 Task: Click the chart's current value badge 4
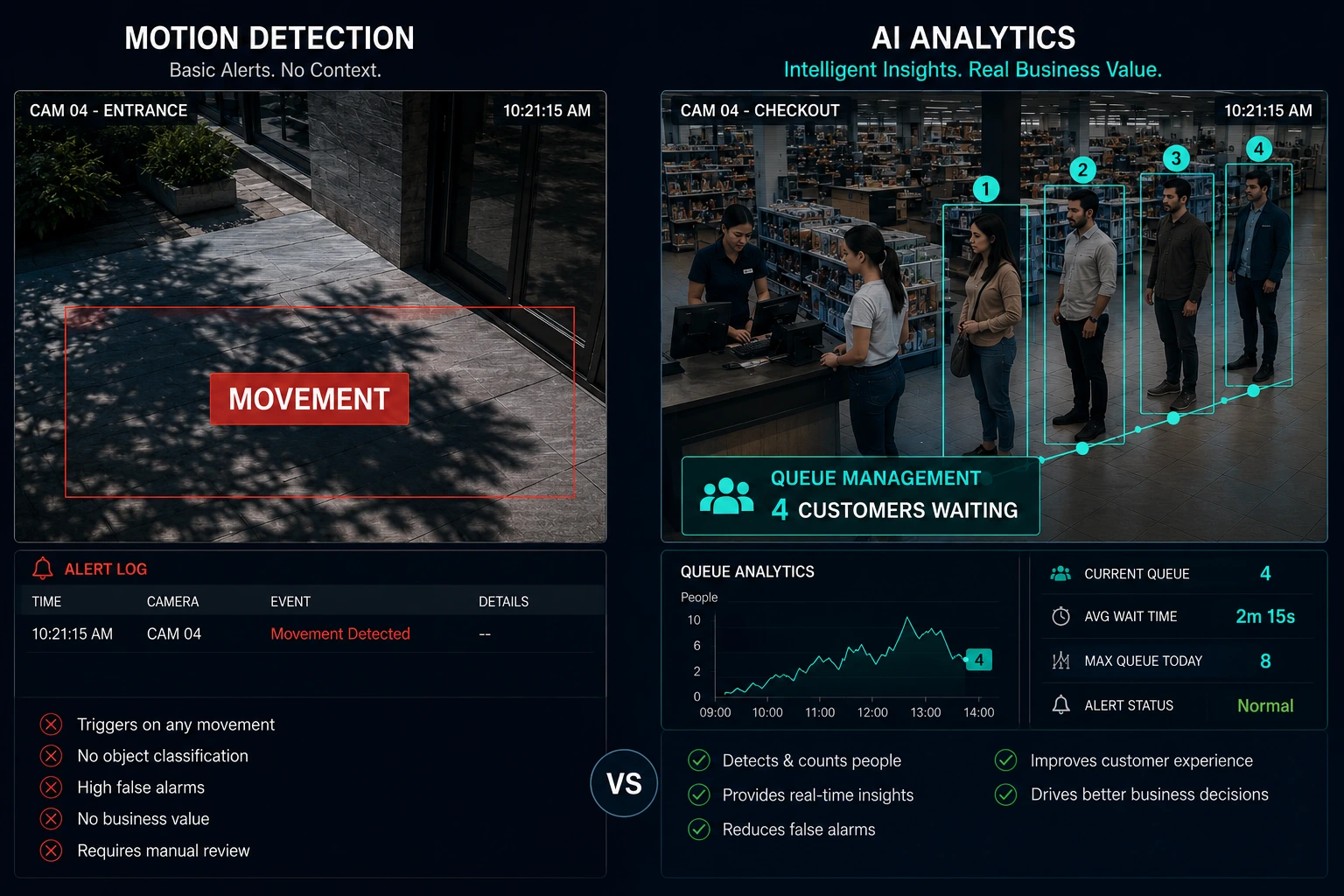click(x=979, y=660)
